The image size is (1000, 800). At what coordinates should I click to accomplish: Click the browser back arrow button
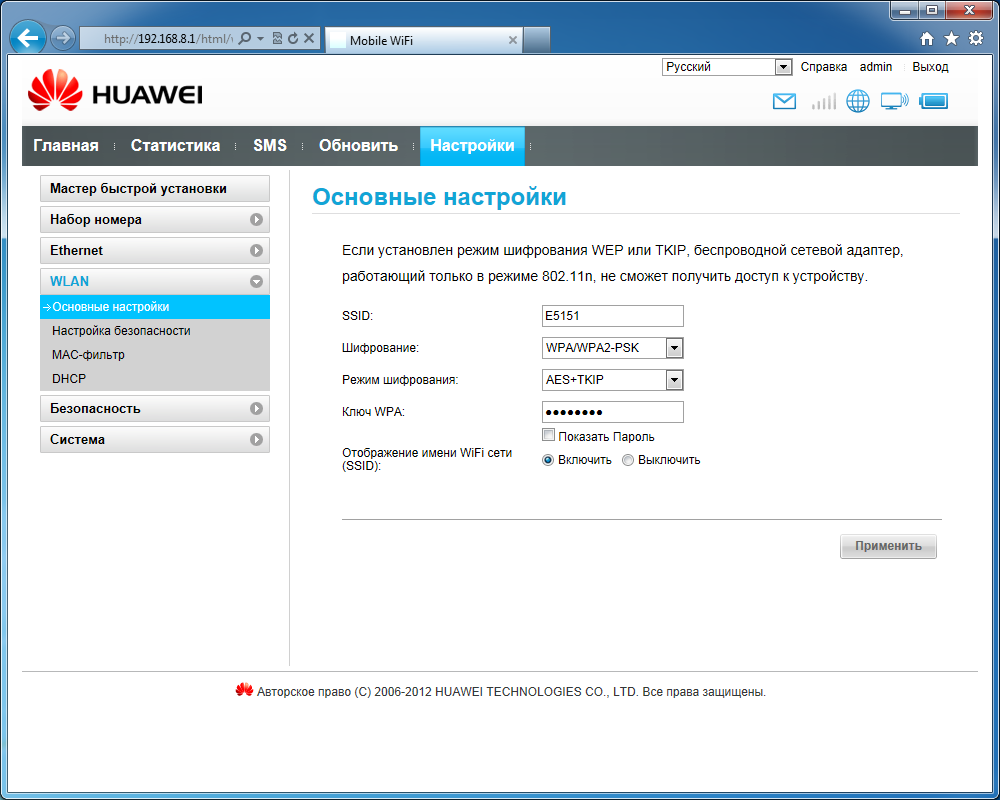[28, 38]
